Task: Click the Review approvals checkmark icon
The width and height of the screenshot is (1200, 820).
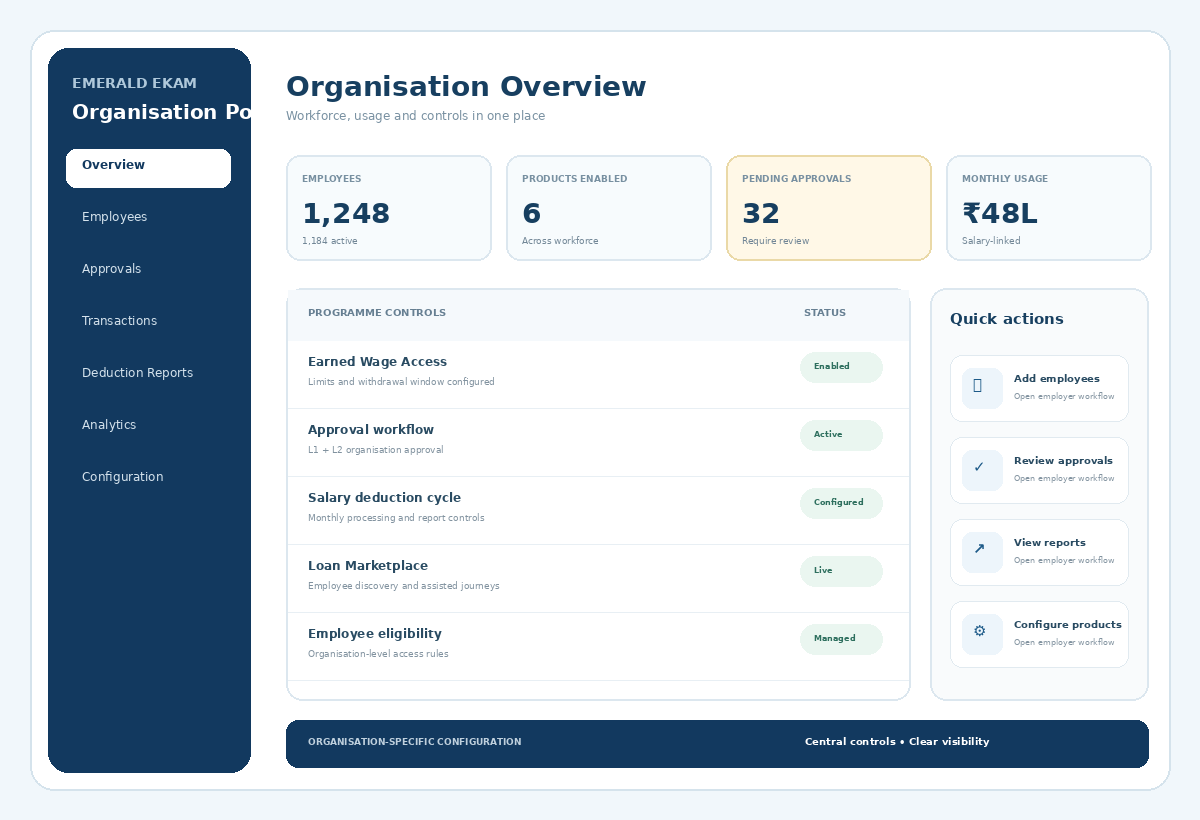Action: point(982,470)
